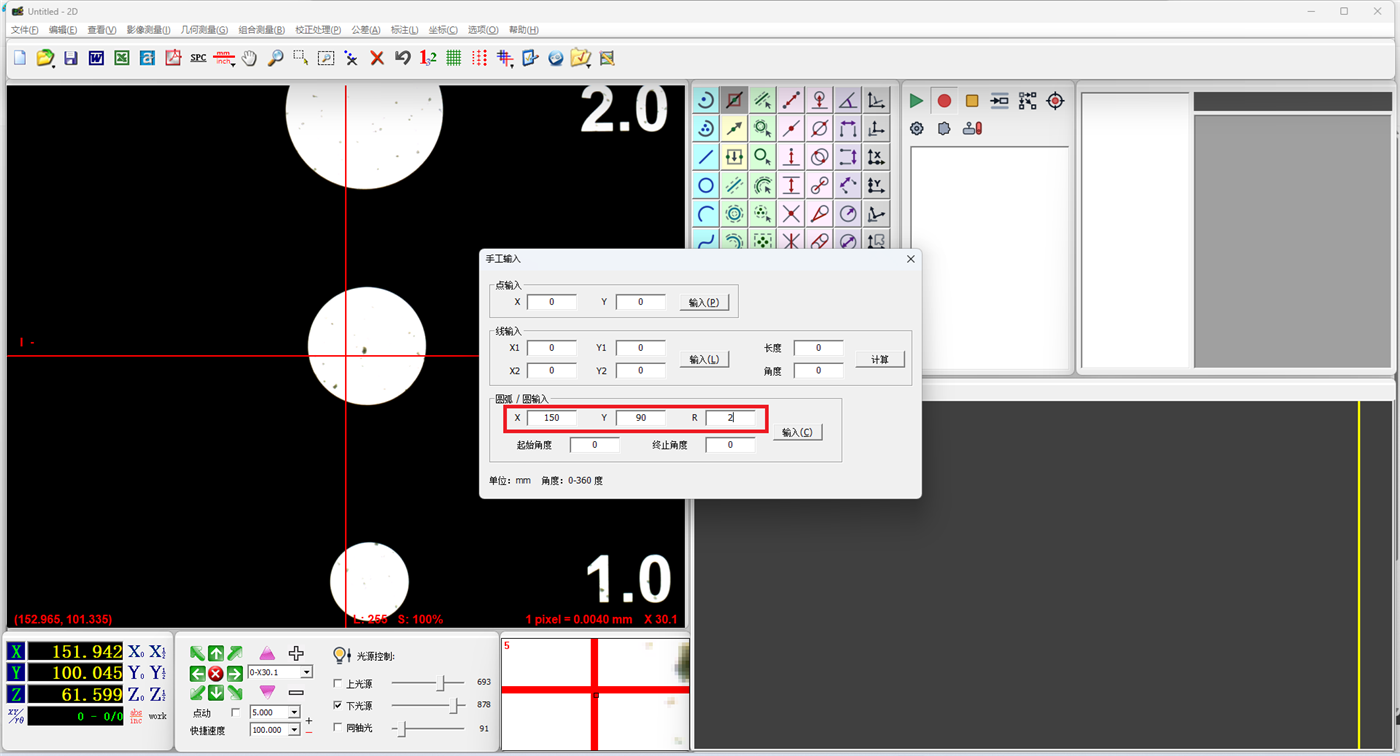Select the pan hand tool
Viewport: 1400px width, 756px height.
[x=249, y=58]
